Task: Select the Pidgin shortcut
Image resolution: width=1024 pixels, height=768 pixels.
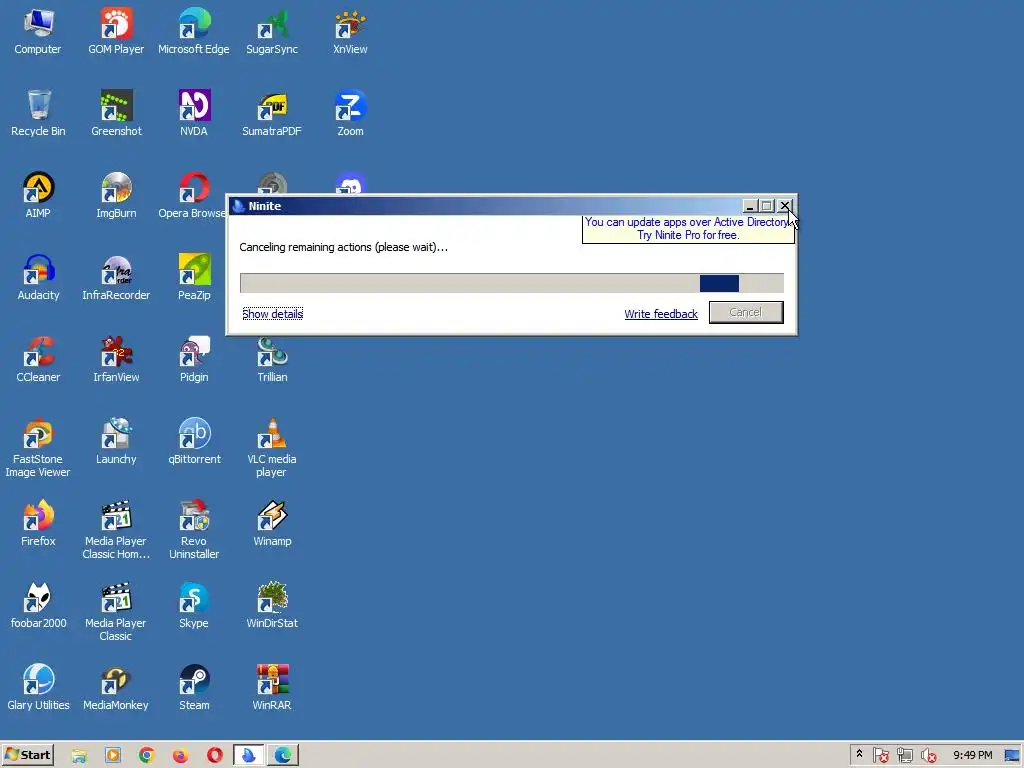Action: coord(194,359)
